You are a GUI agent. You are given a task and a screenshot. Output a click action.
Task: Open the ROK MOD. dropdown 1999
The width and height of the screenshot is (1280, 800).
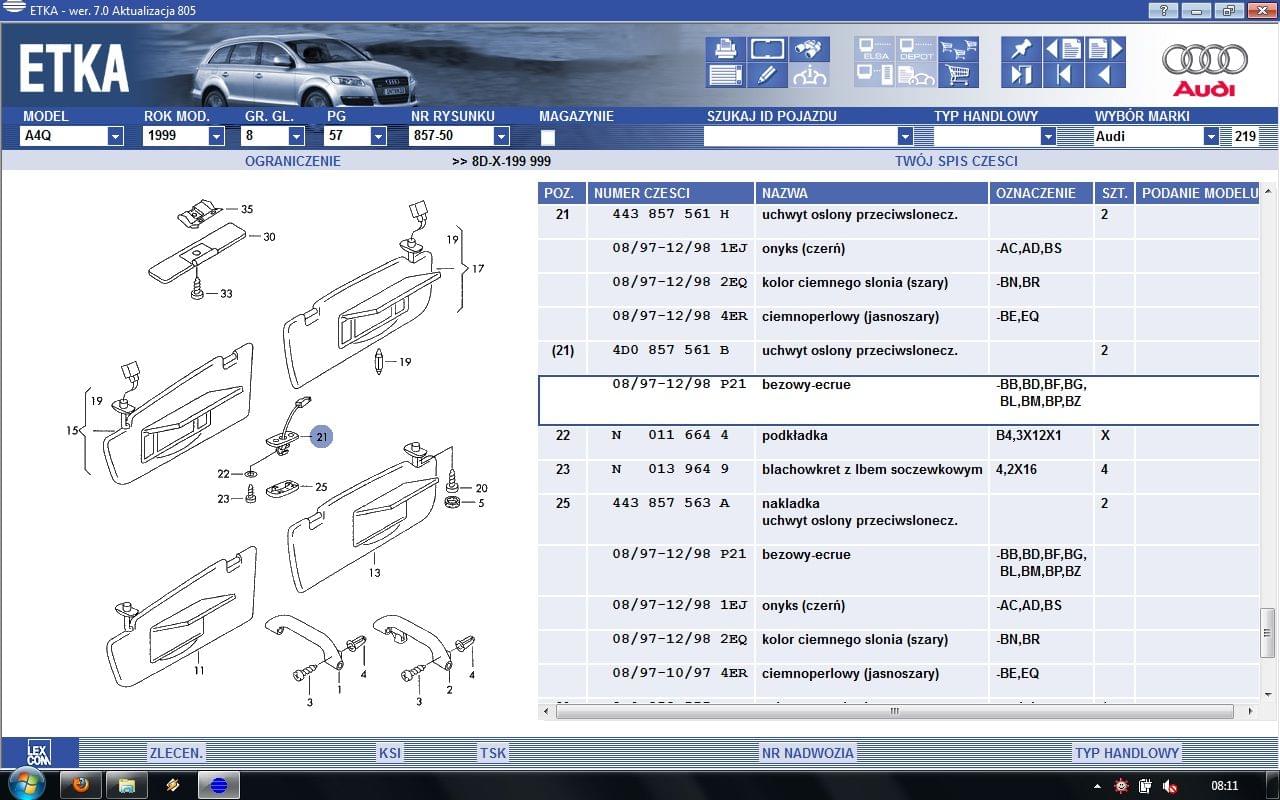tap(216, 136)
